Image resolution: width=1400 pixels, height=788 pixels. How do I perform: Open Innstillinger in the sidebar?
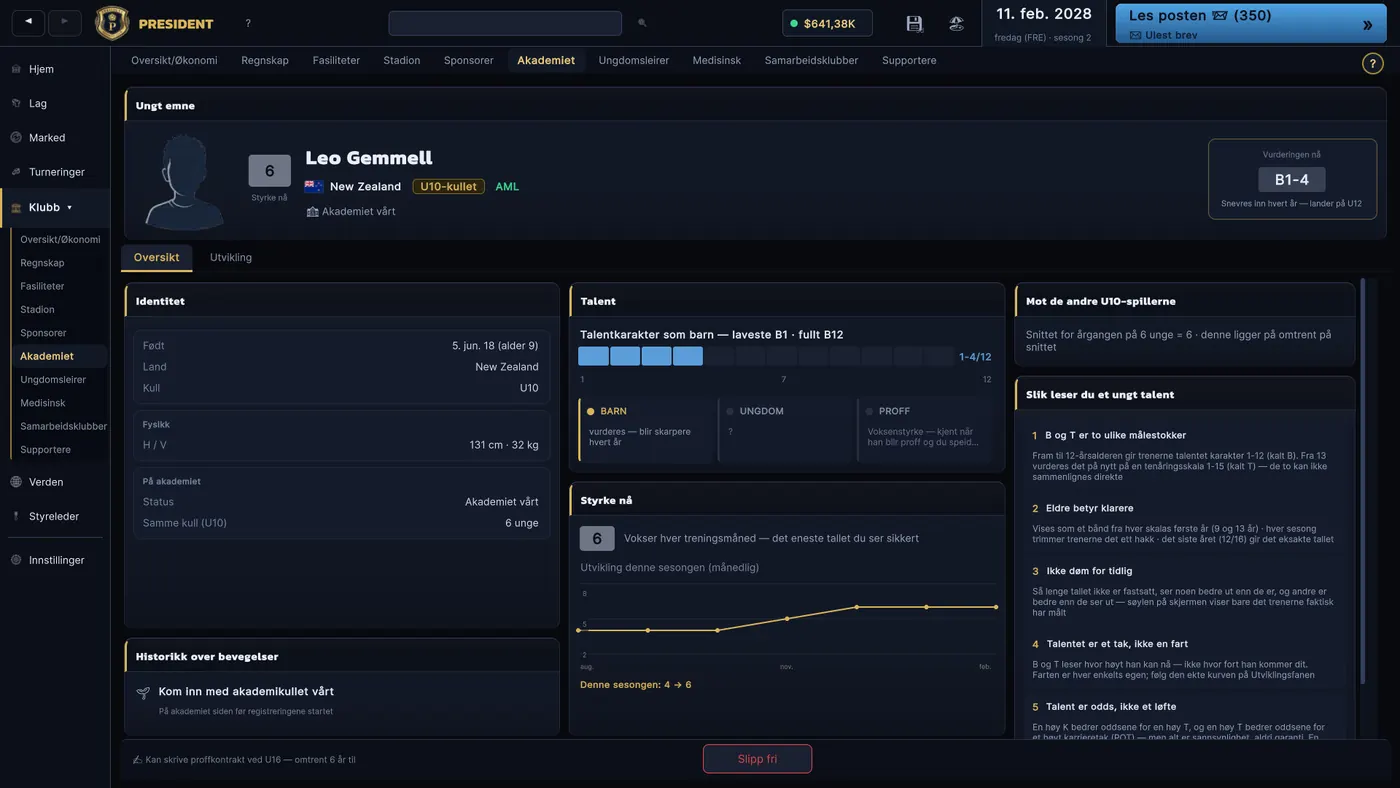click(x=55, y=560)
